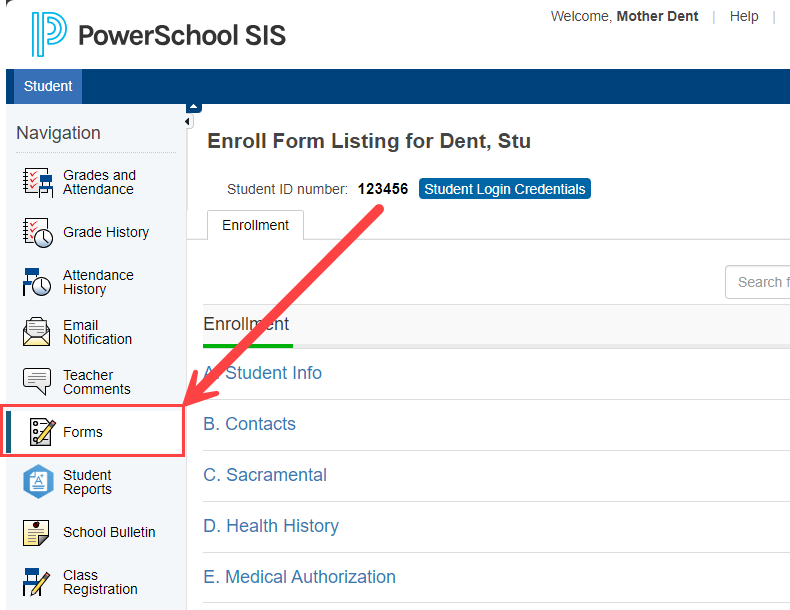Select the Enrollment tab

[255, 225]
